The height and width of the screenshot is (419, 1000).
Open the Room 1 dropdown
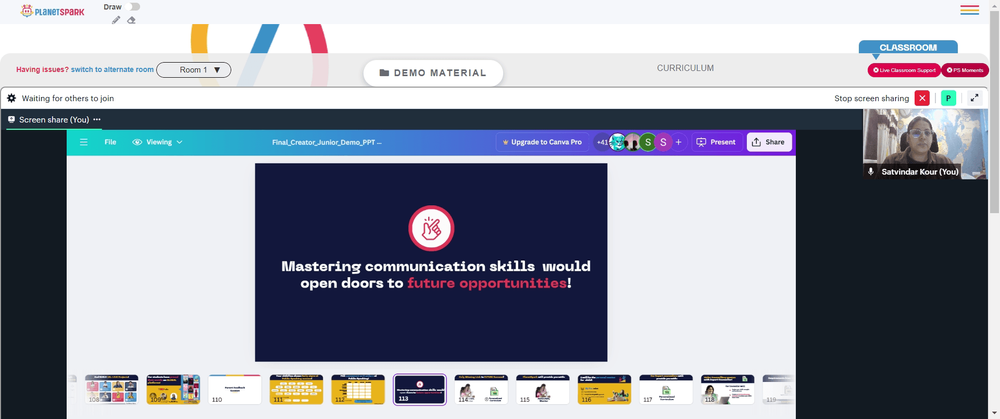194,70
